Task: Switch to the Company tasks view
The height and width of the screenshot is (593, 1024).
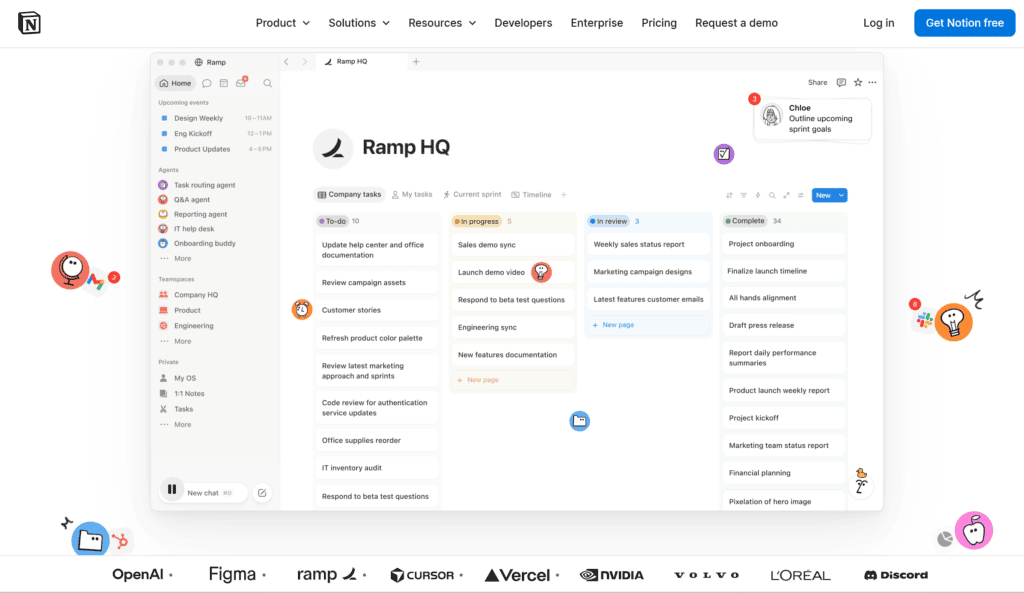Action: click(349, 195)
